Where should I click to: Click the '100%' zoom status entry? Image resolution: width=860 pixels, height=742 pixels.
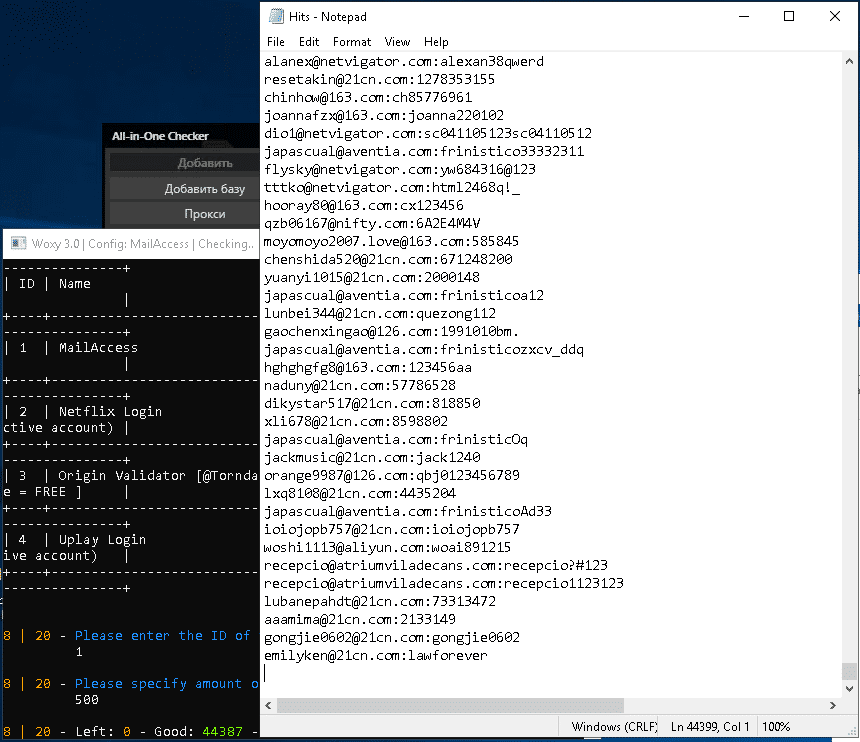(x=776, y=727)
